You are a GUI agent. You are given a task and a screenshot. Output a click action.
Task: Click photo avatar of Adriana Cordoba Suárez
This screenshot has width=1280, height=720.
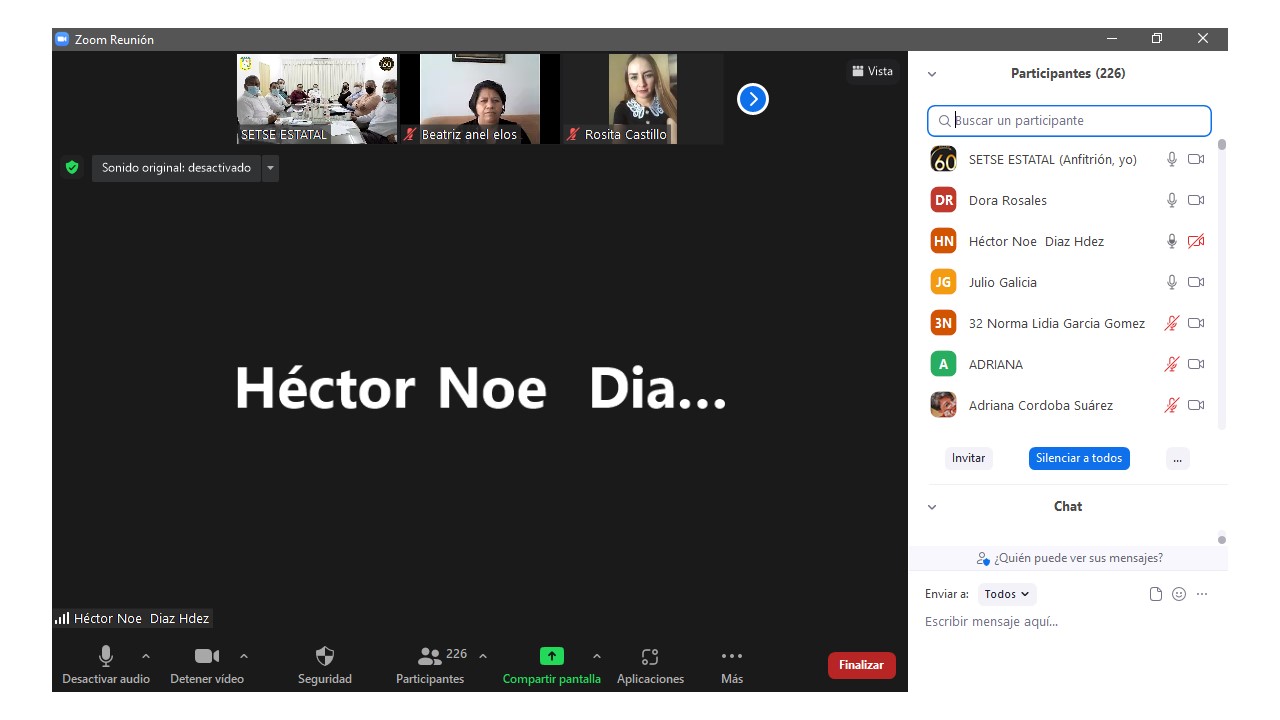[943, 405]
